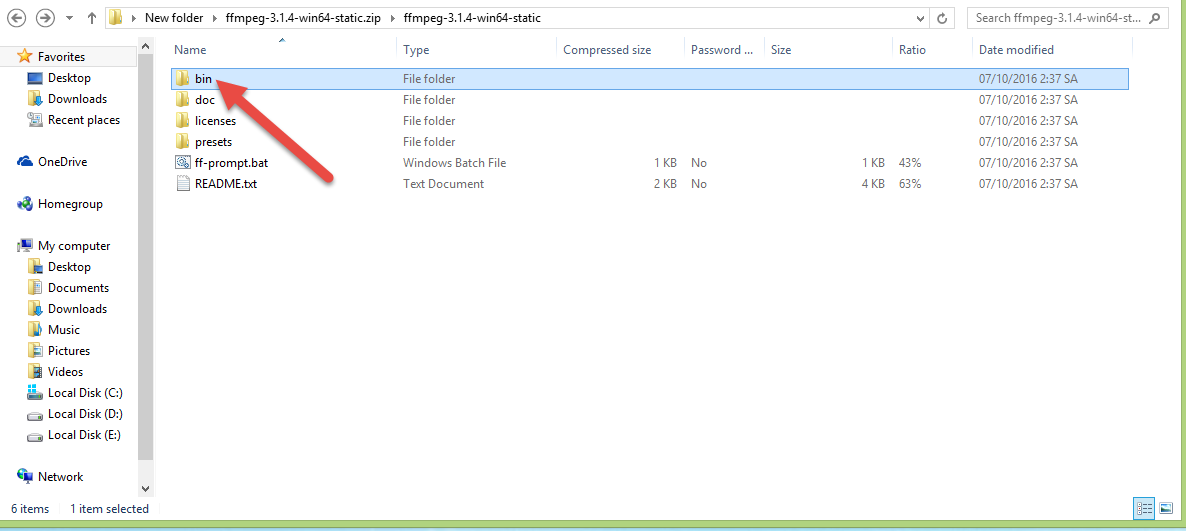Select the licenses folder icon

click(x=182, y=120)
